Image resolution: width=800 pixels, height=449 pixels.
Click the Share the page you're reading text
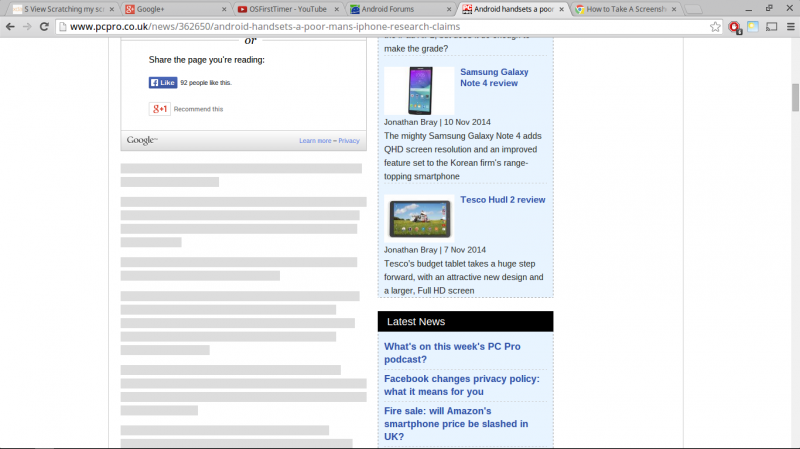tap(207, 60)
